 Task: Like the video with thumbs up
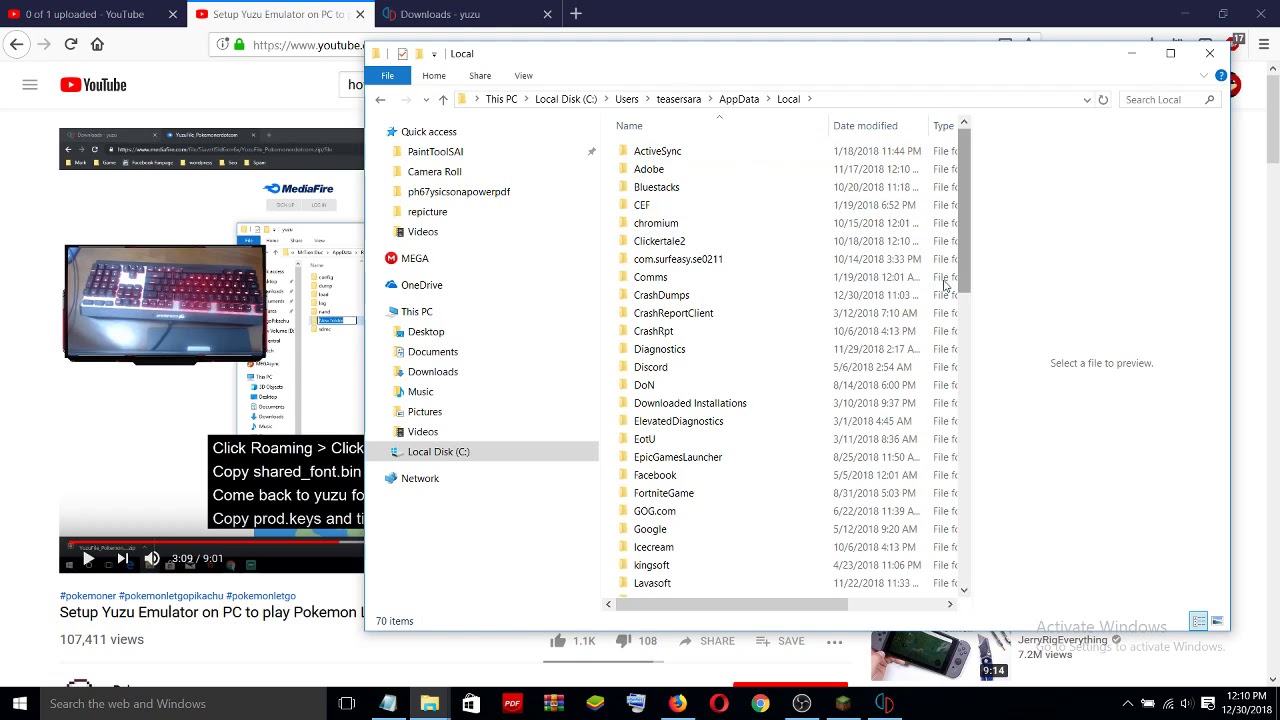(558, 641)
